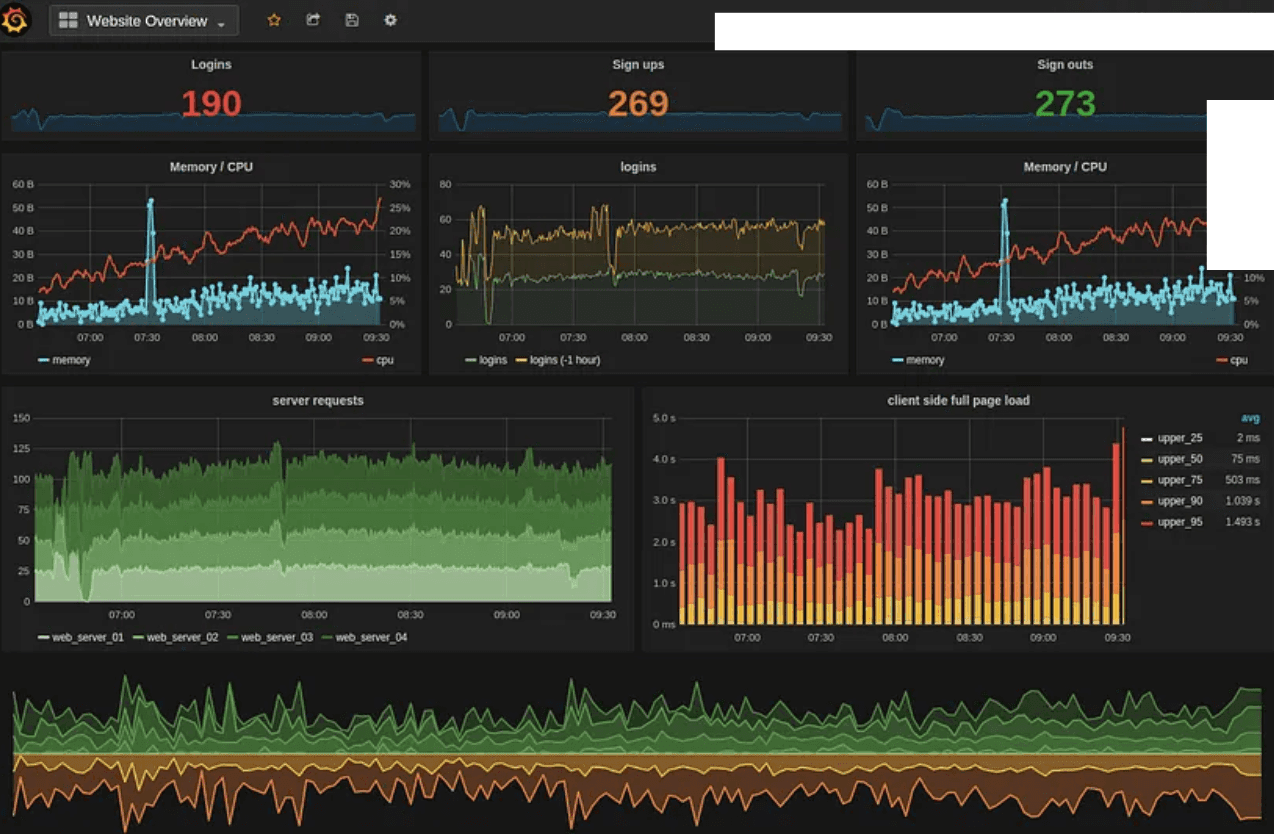Save the dashboard with the save icon
Viewport: 1274px width, 834px height.
click(351, 20)
